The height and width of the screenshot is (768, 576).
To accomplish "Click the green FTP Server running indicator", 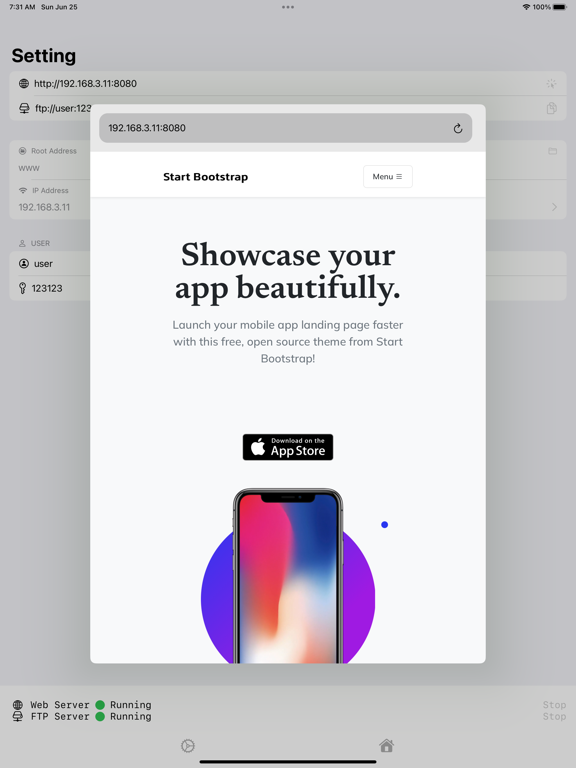I will [x=100, y=717].
